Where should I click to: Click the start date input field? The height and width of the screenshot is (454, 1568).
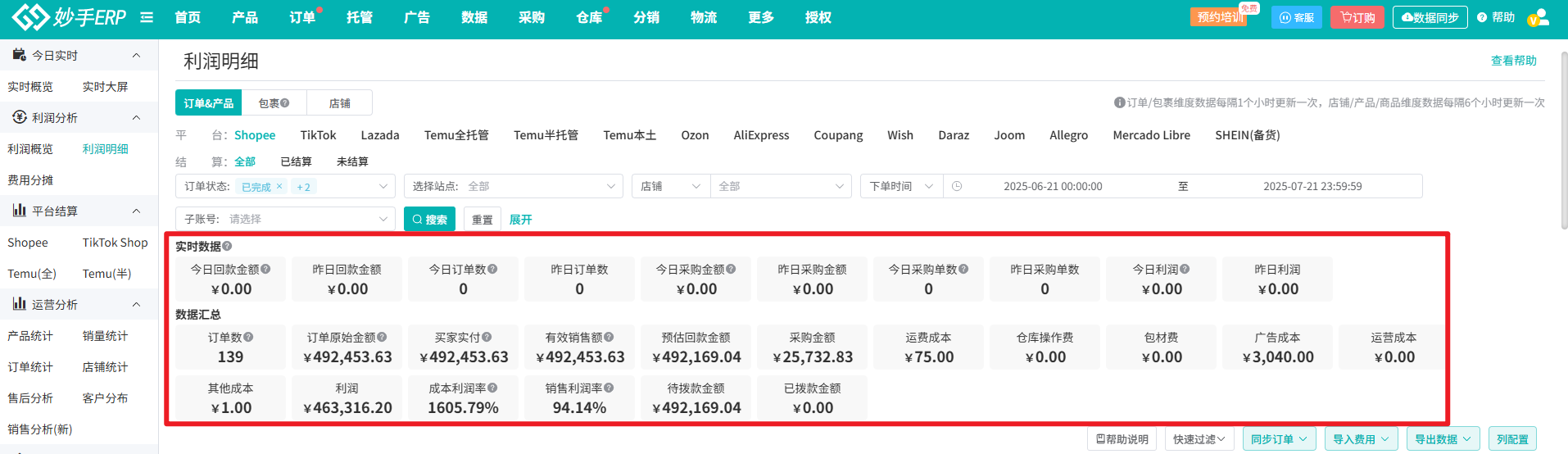[x=1053, y=186]
